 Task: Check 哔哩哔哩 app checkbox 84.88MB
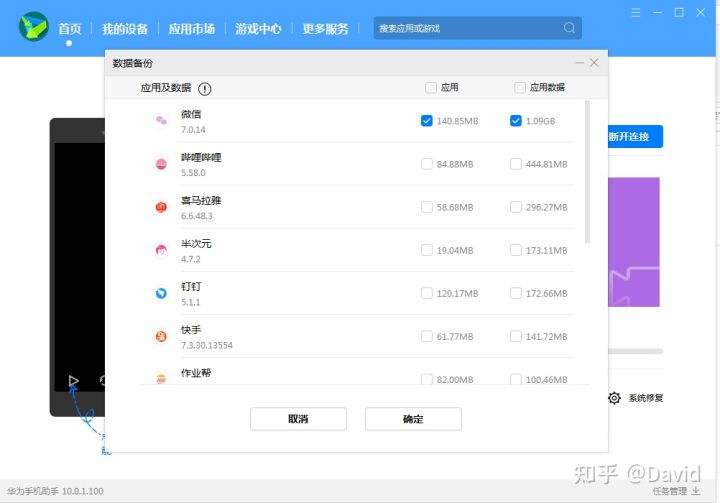point(427,164)
